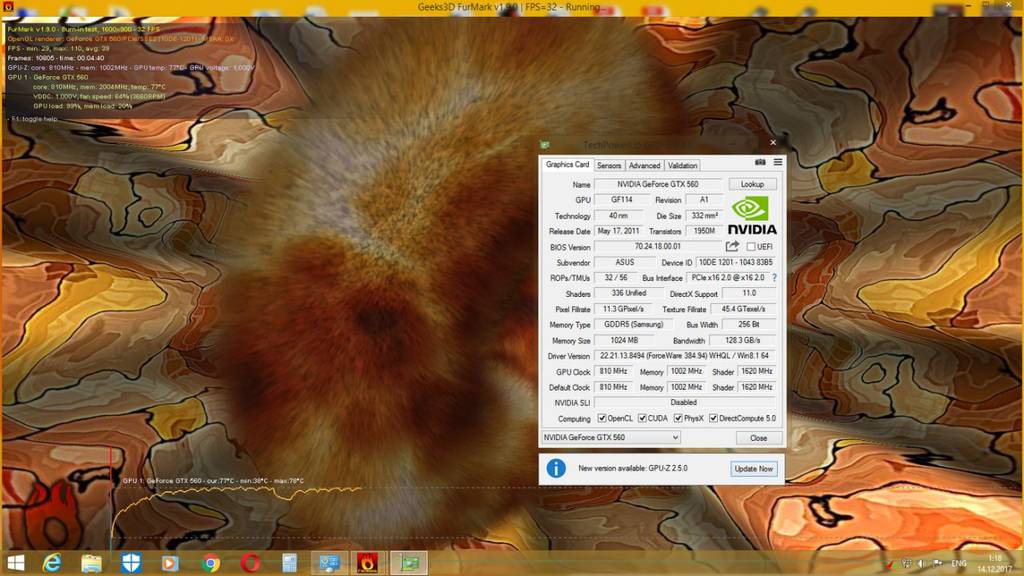
Task: Open FurMark from the taskbar
Action: pos(367,563)
